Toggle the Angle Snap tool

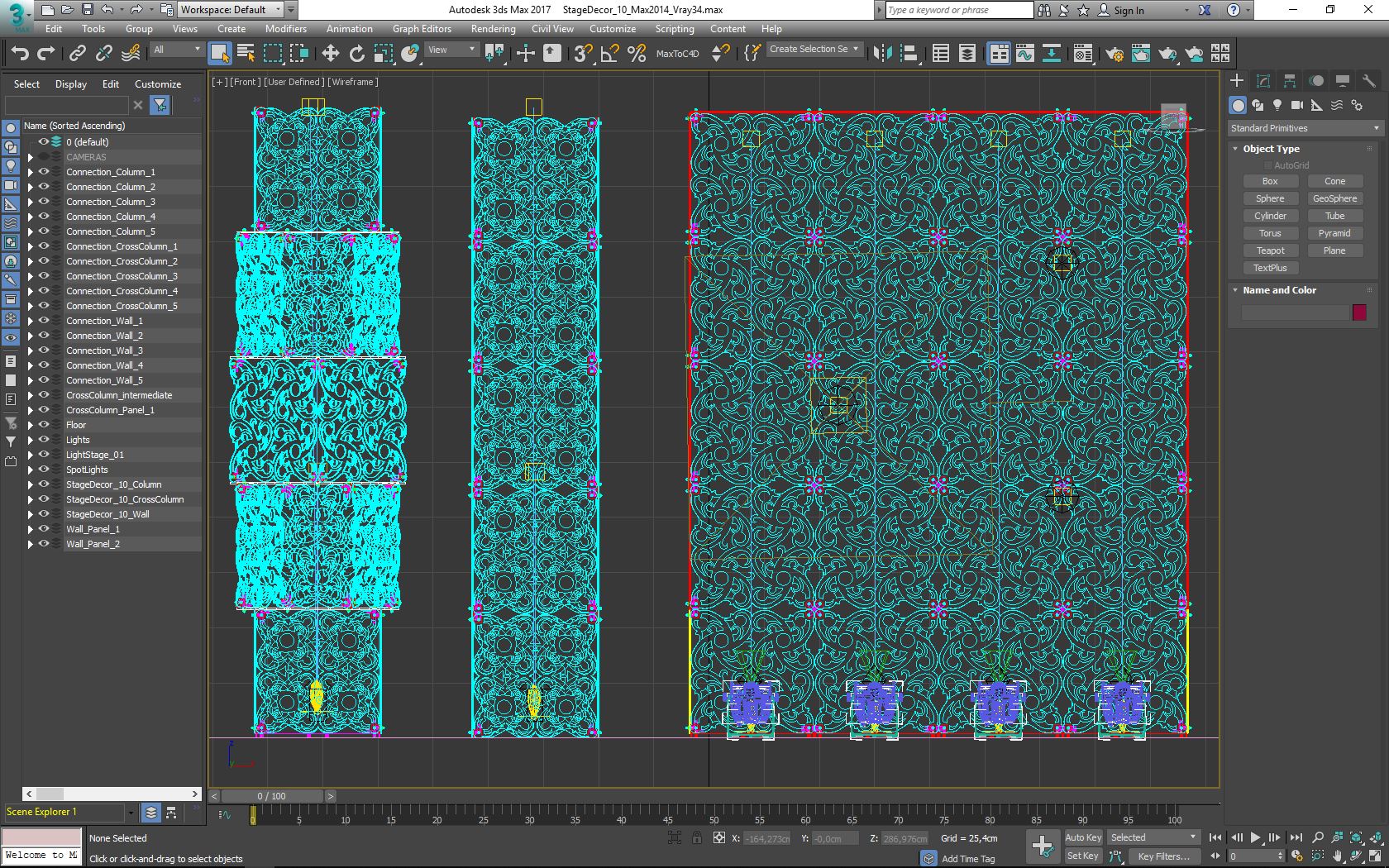click(609, 54)
